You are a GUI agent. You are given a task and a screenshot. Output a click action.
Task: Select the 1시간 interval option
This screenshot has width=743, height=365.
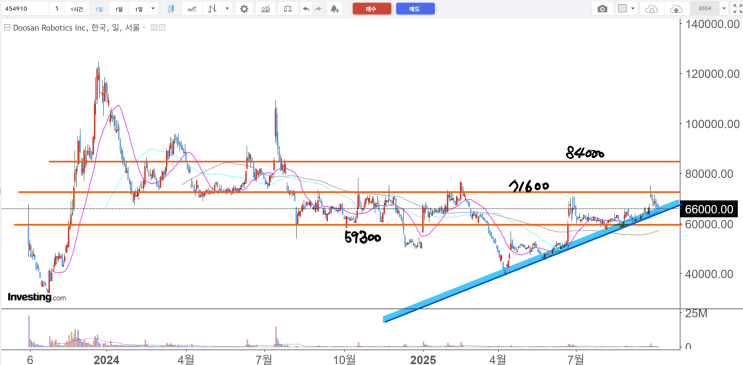[x=77, y=9]
